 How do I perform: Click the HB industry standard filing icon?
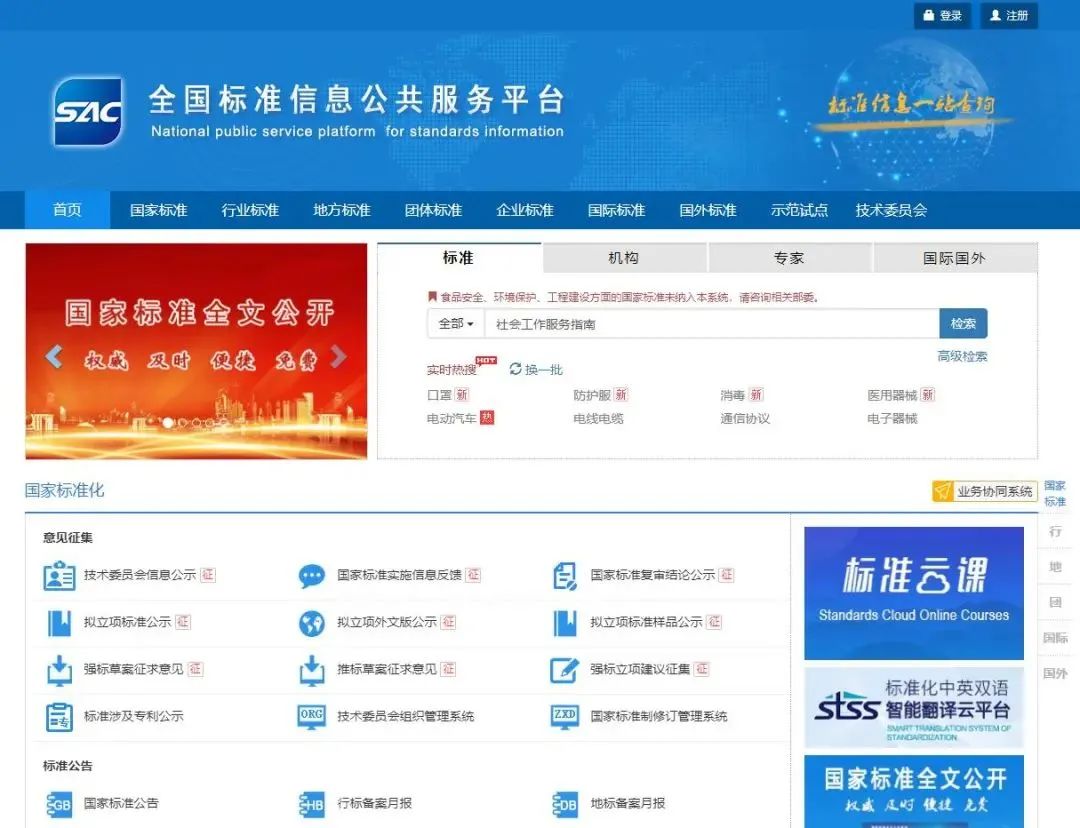pos(311,804)
